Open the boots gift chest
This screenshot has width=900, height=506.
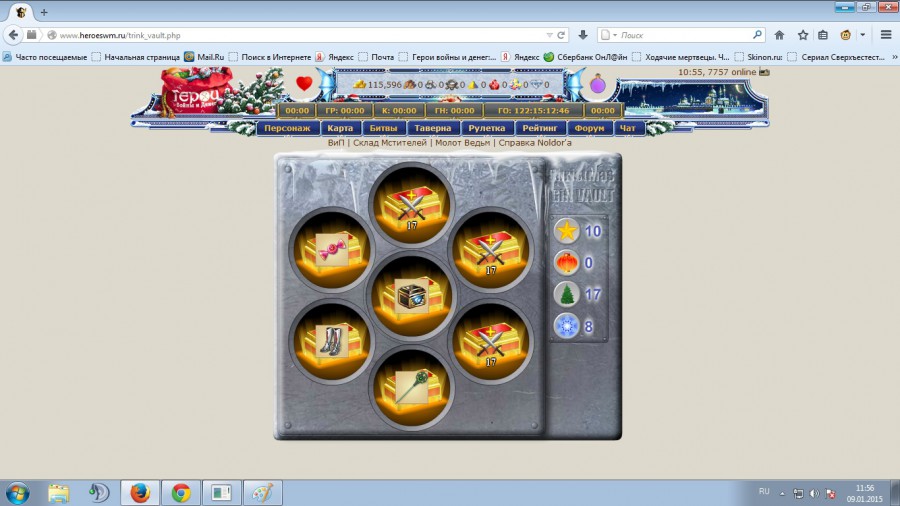[x=330, y=341]
